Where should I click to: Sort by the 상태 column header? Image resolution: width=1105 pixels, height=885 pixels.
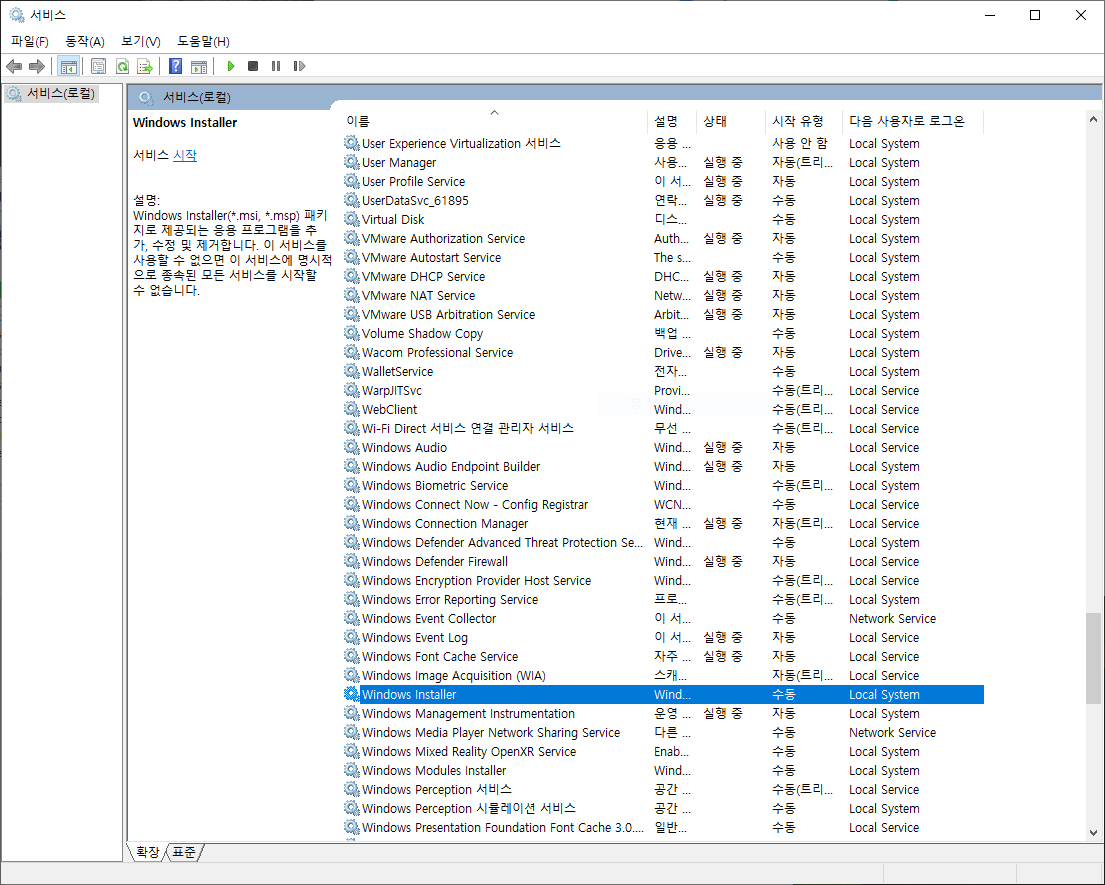click(x=730, y=121)
